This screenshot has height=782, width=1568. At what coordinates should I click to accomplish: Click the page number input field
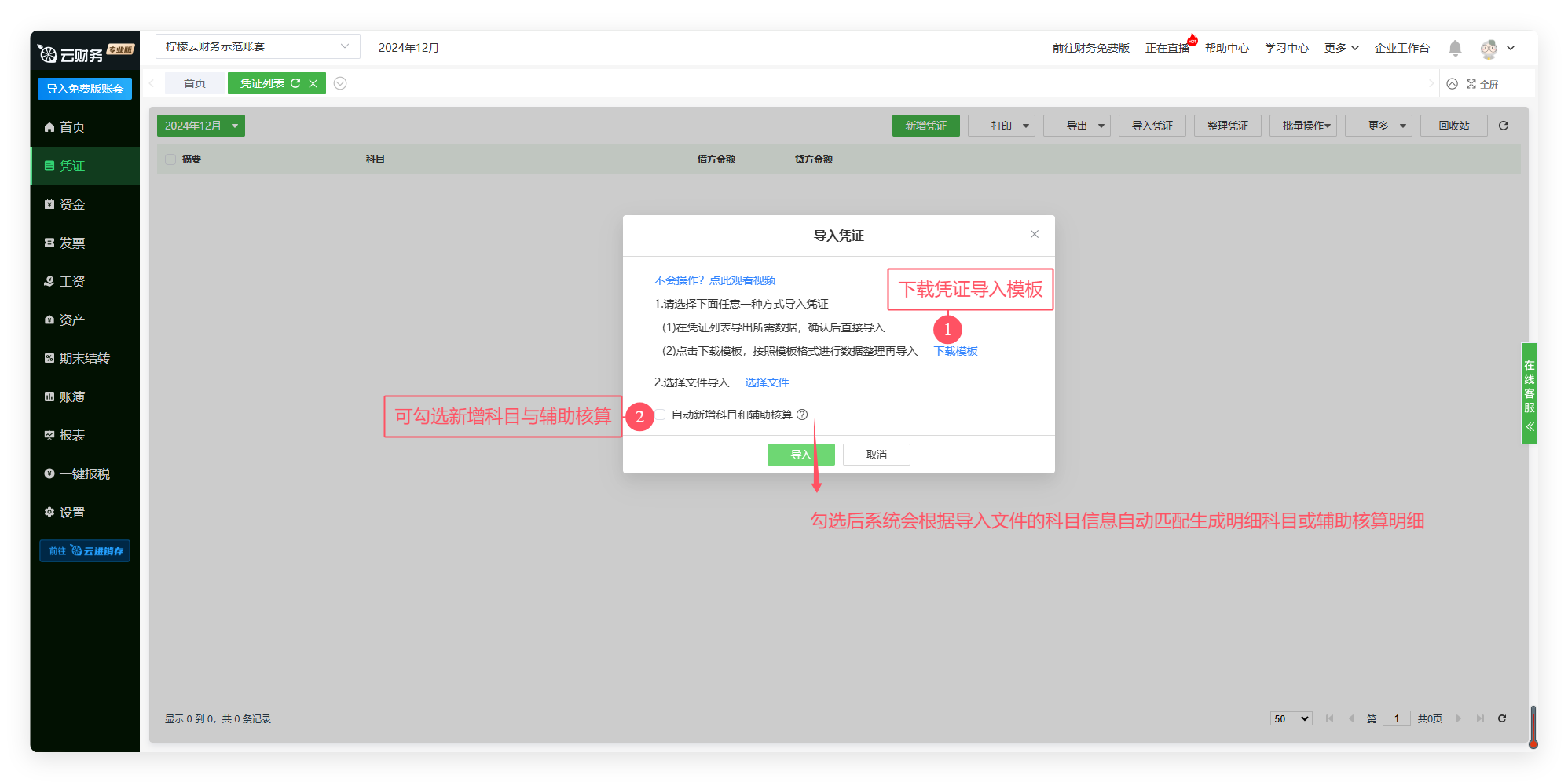click(x=1396, y=718)
